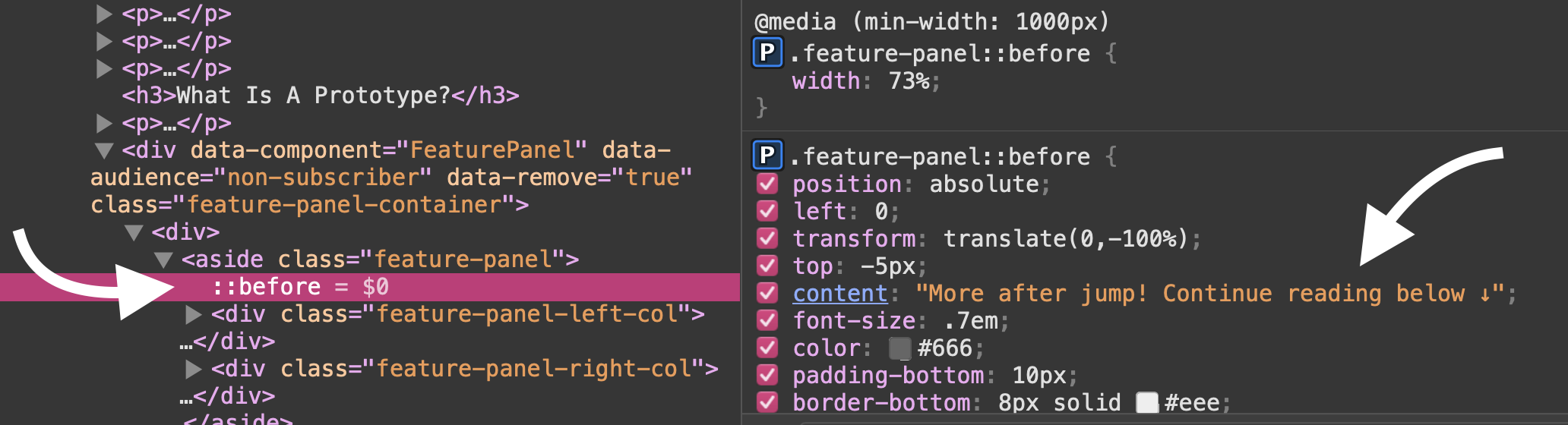Expand the feature-panel-left-col div
Viewport: 1568px width, 425px height.
click(x=194, y=314)
